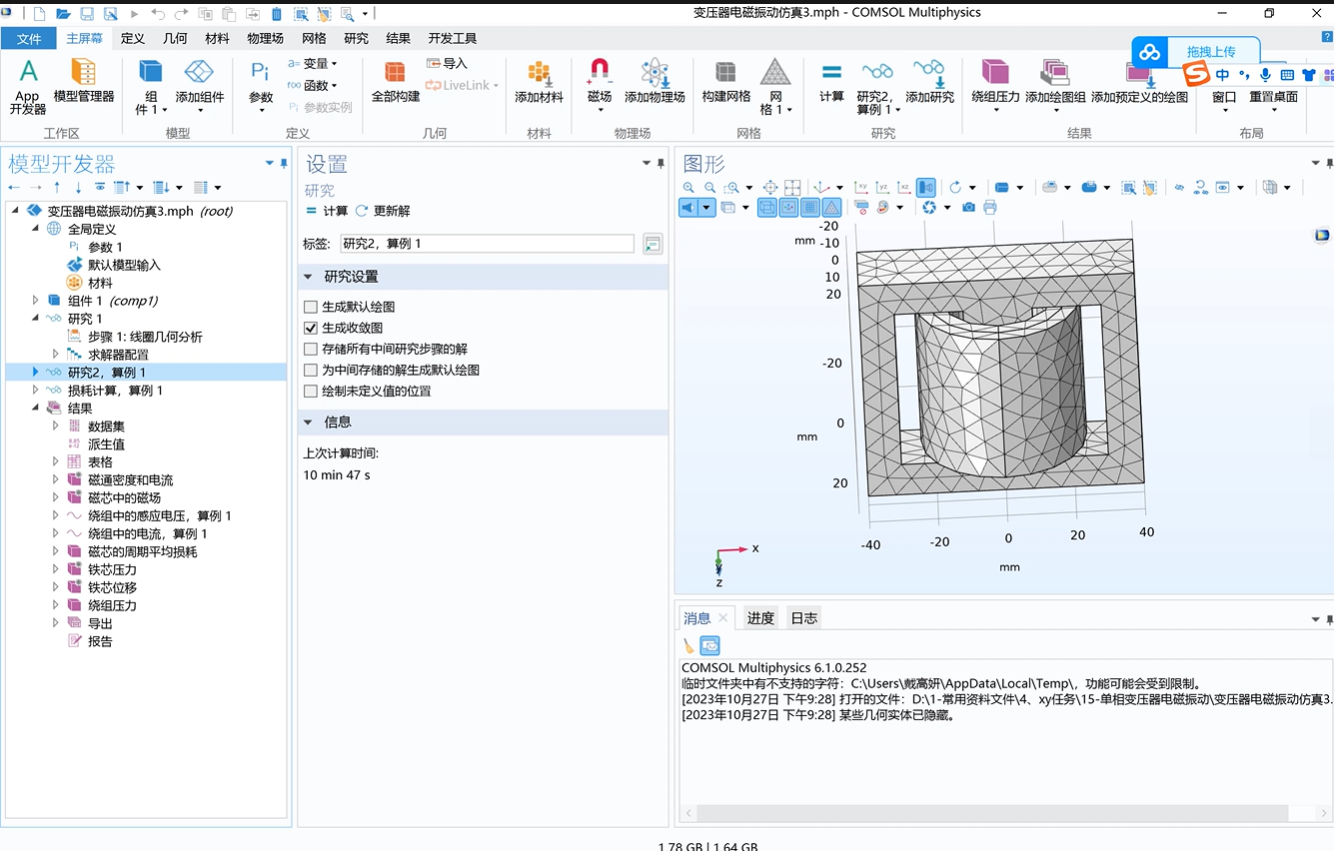The image size is (1334, 851).
Task: Click the 标签 text field
Action: pos(487,244)
